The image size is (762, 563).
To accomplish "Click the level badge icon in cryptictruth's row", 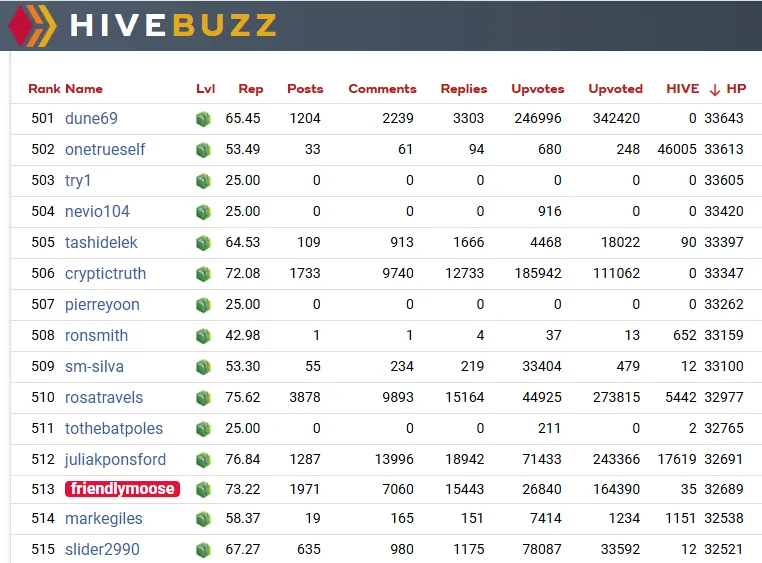I will (x=203, y=273).
